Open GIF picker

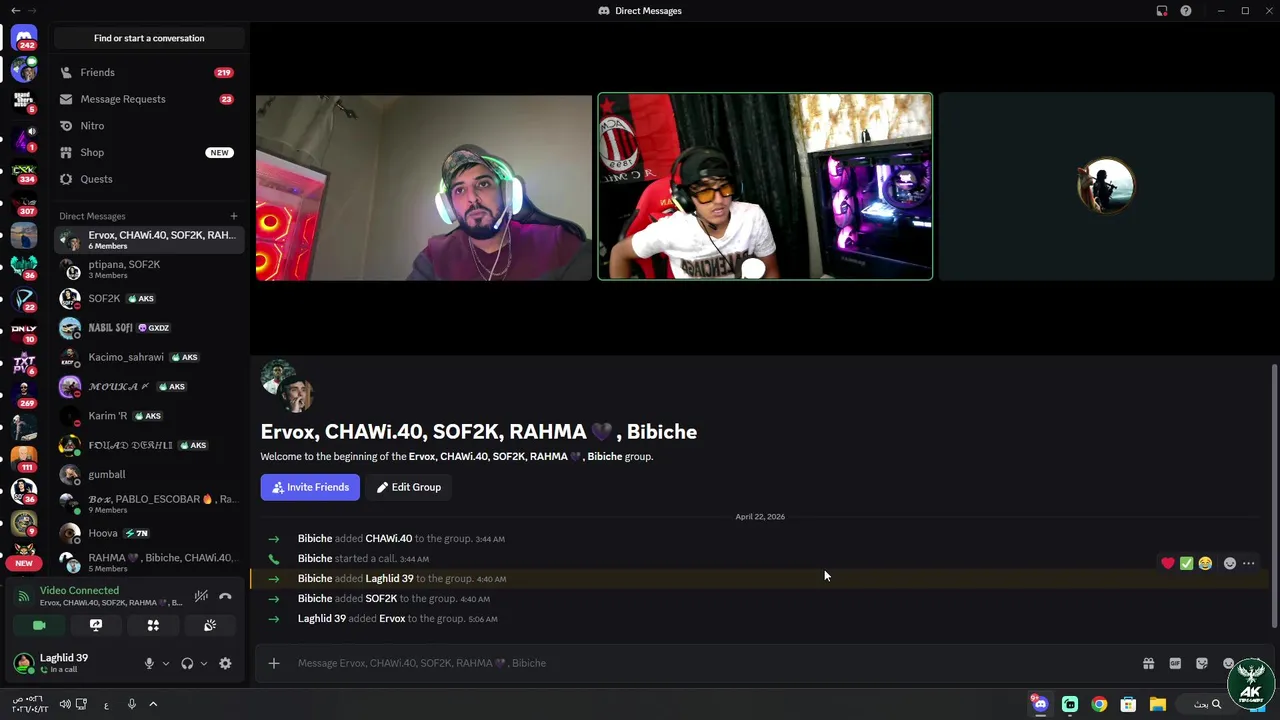[1175, 663]
